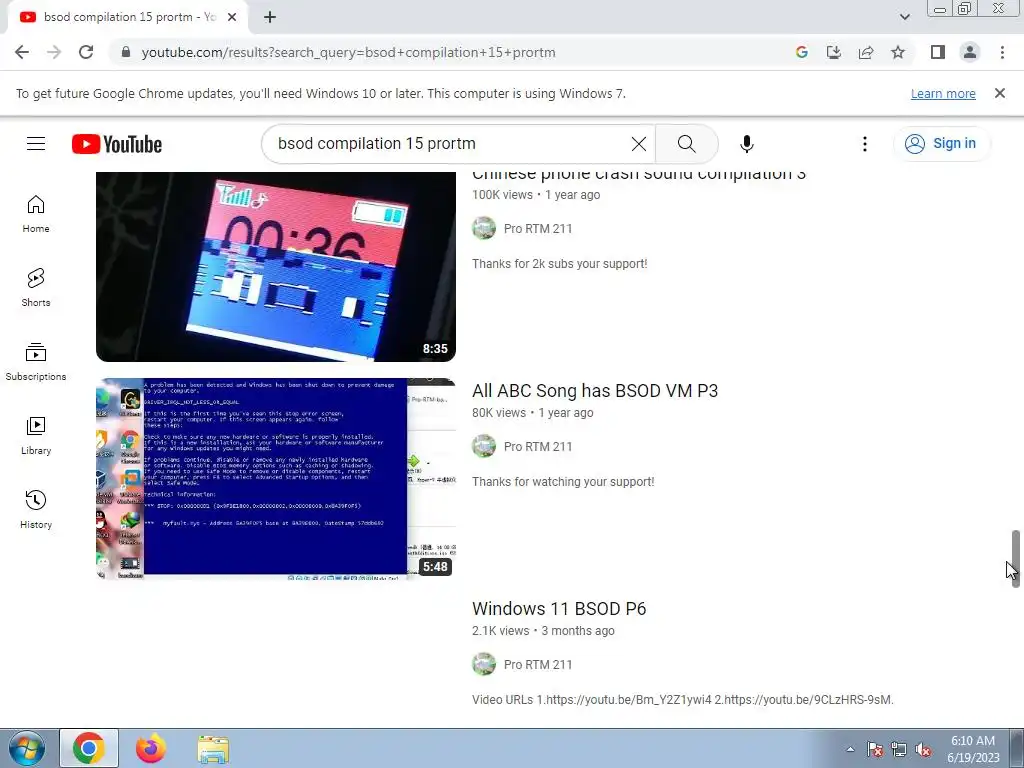
Task: Show hidden system tray icons
Action: 850,749
